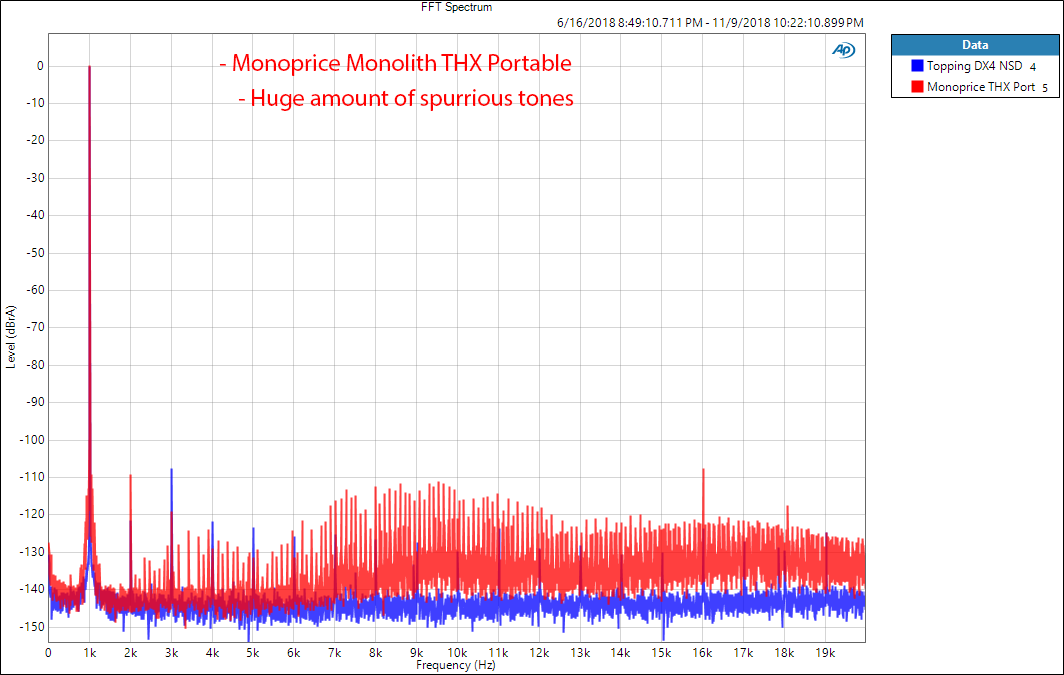
Task: Click the -30 tick on the Level axis
Action: 35,178
